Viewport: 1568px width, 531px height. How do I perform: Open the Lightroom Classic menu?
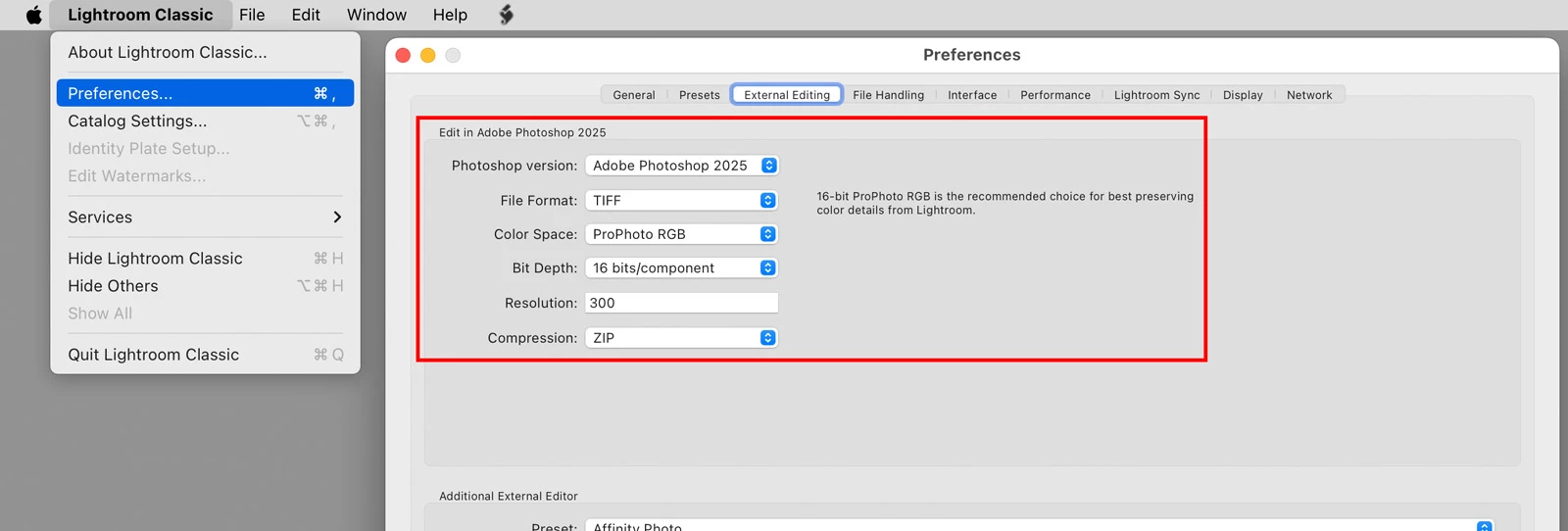pyautogui.click(x=140, y=15)
